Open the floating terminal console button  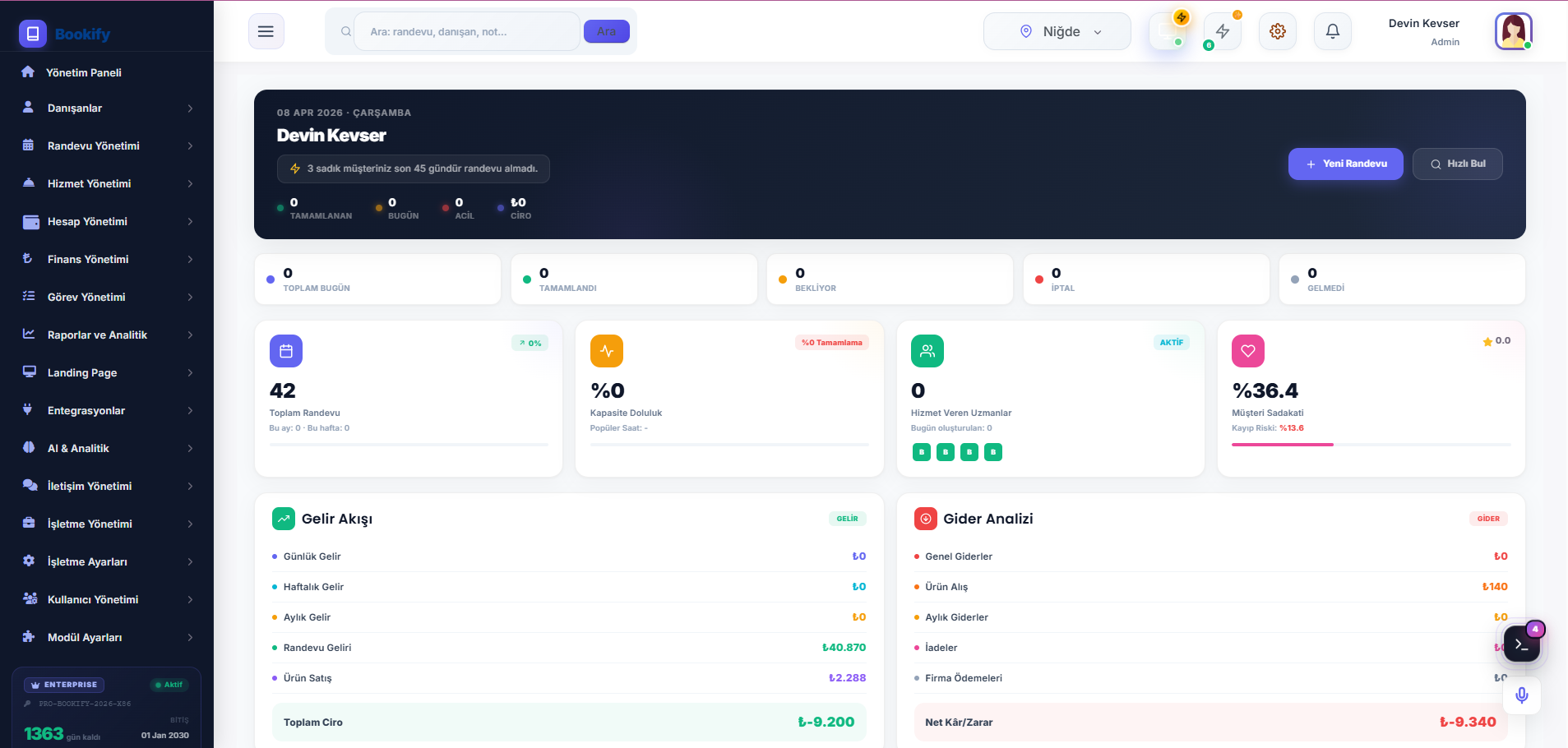[1521, 644]
